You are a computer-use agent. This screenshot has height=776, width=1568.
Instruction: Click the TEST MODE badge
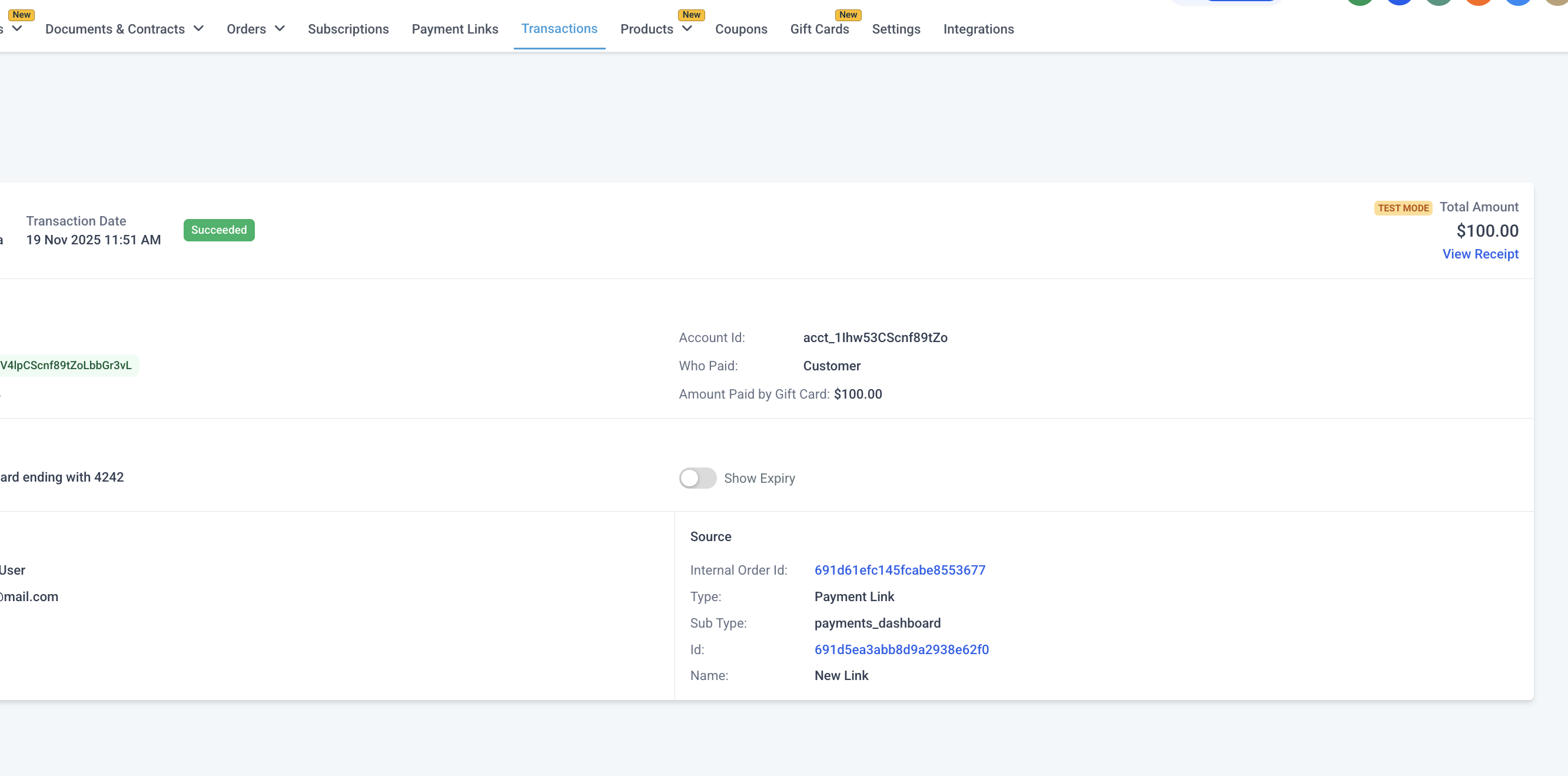(x=1403, y=208)
